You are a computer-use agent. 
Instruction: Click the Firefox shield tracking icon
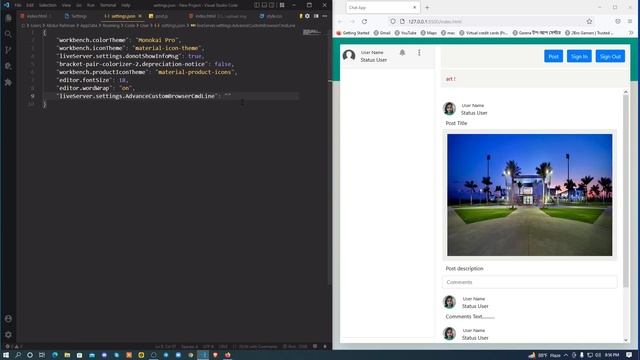click(x=393, y=21)
